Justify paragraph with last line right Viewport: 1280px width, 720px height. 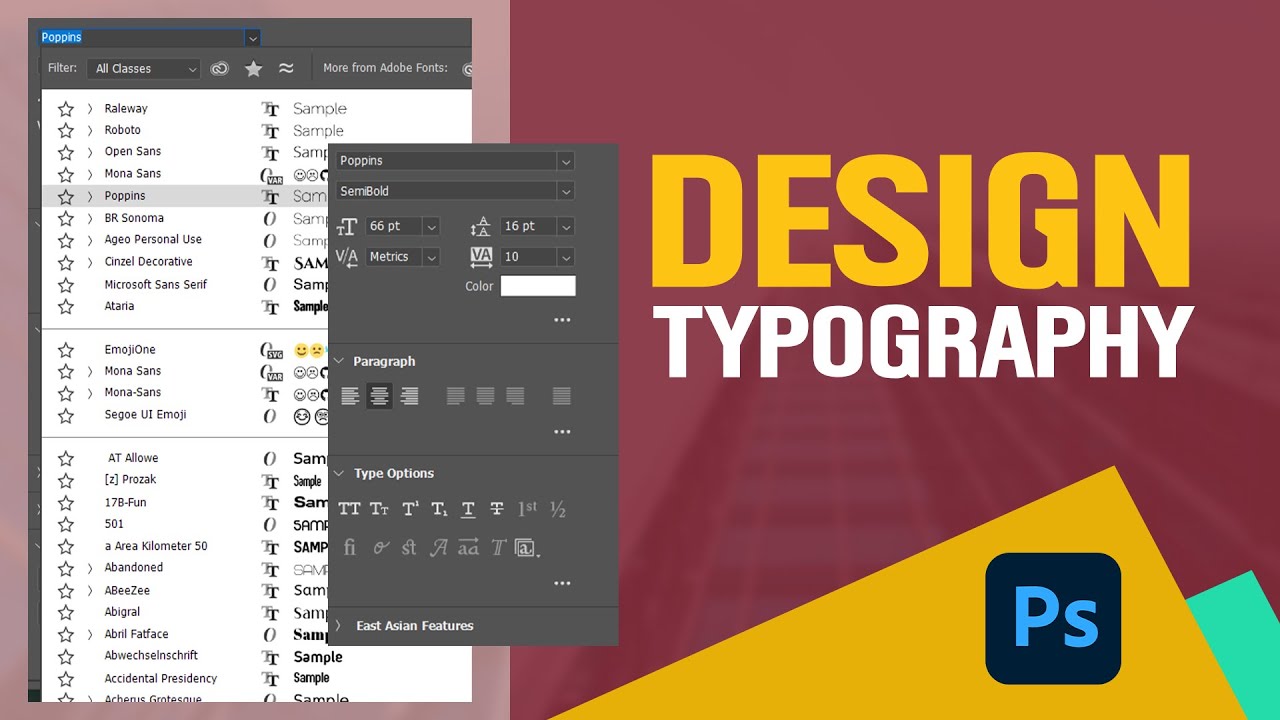tap(515, 396)
